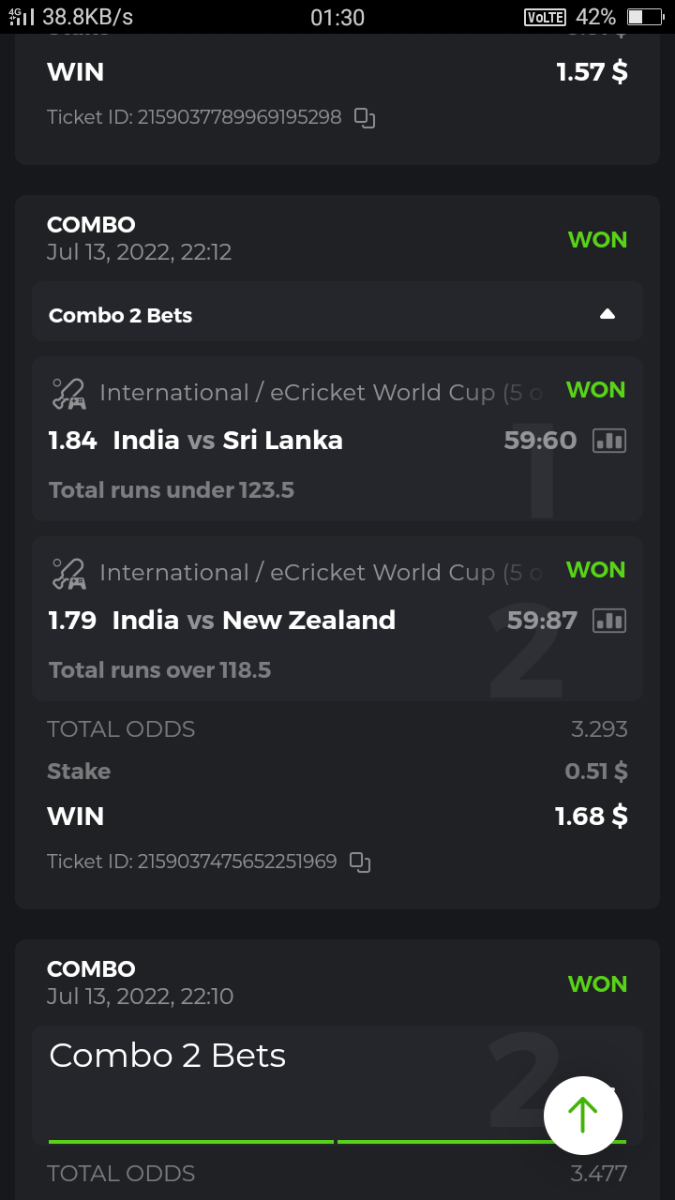Image resolution: width=675 pixels, height=1200 pixels.
Task: Select the Jul 13, 22:12 combo ticket header
Action: [139, 239]
